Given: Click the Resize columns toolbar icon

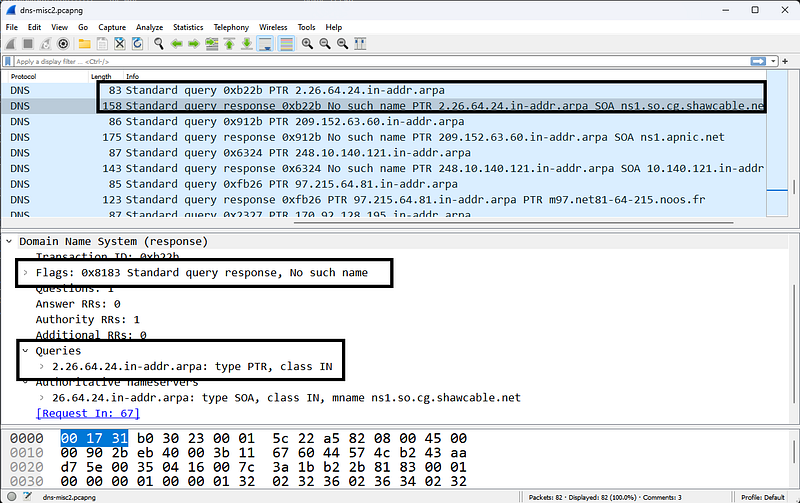Looking at the screenshot, I should pos(360,44).
